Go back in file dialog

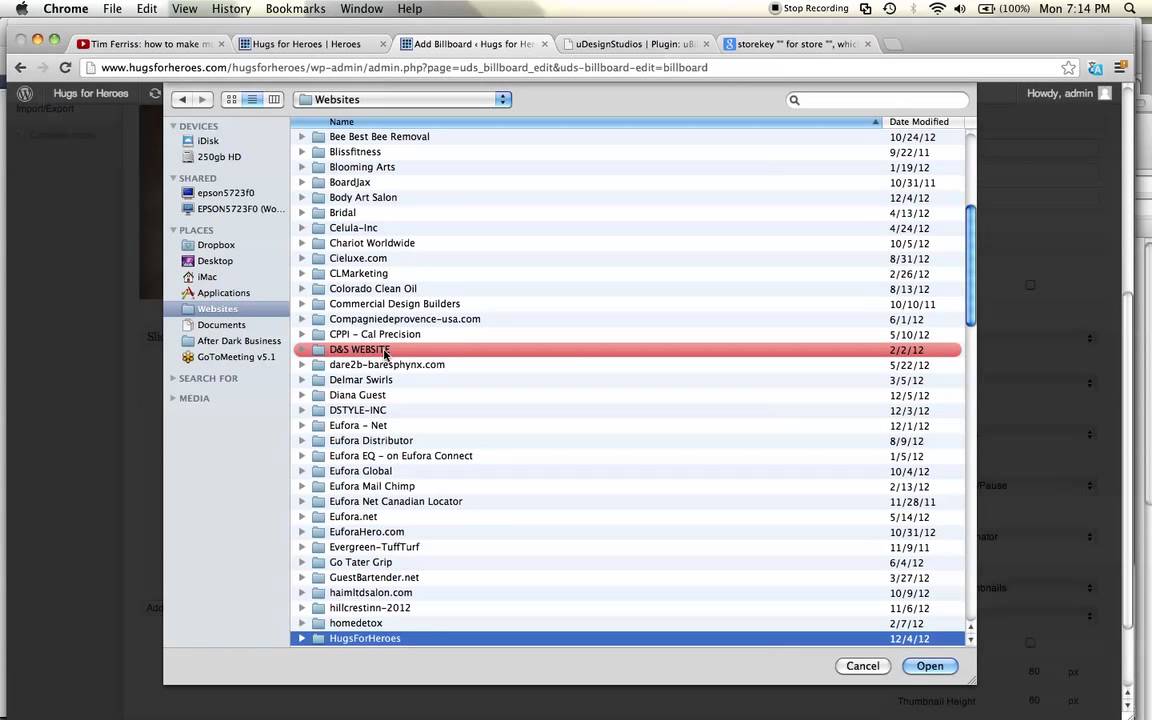(x=182, y=99)
